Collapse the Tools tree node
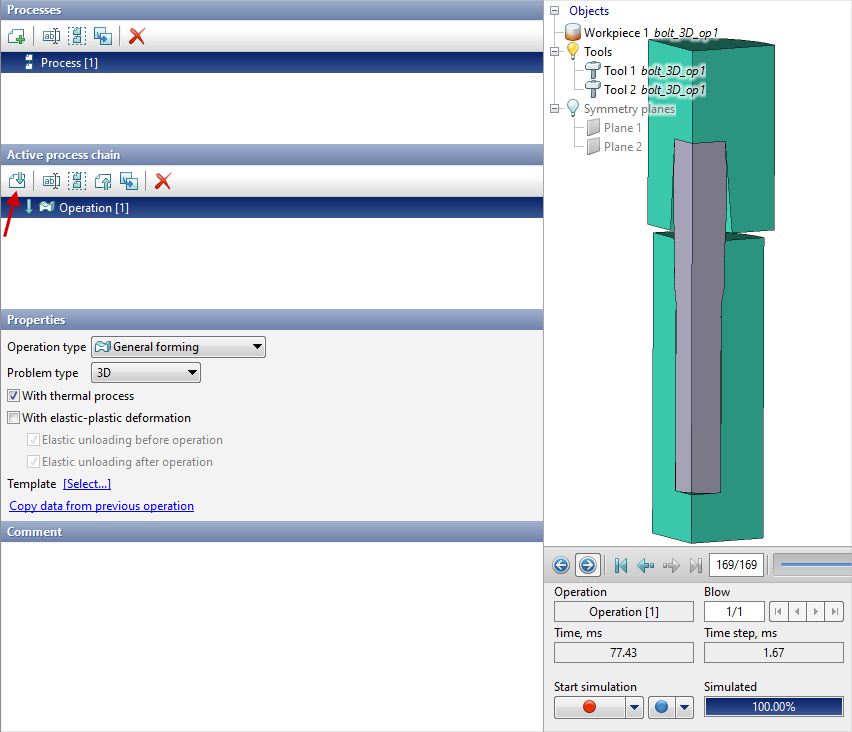The image size is (852, 732). tap(555, 51)
